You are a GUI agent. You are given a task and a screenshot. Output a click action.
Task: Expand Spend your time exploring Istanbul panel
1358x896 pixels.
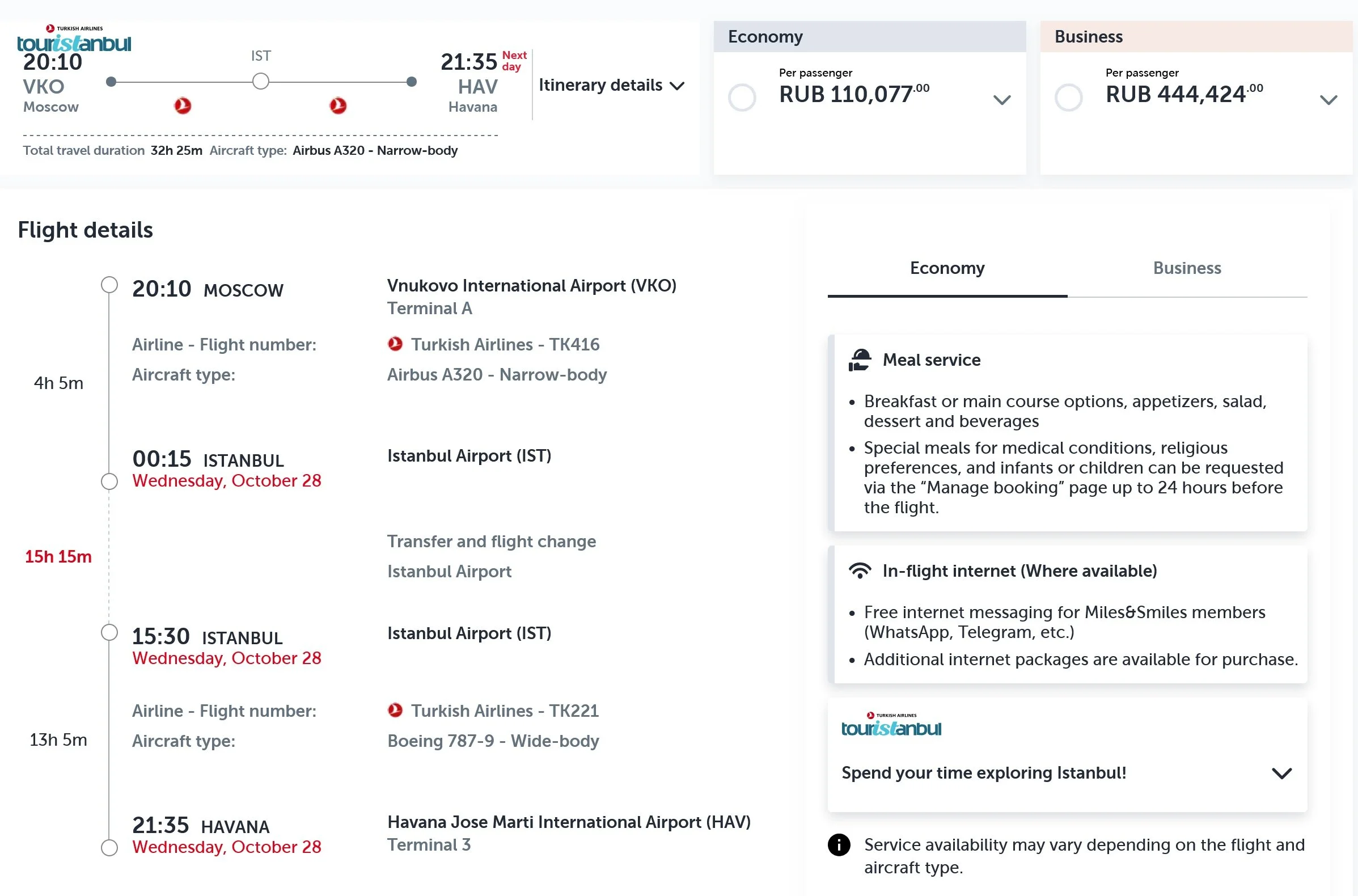coord(1281,773)
